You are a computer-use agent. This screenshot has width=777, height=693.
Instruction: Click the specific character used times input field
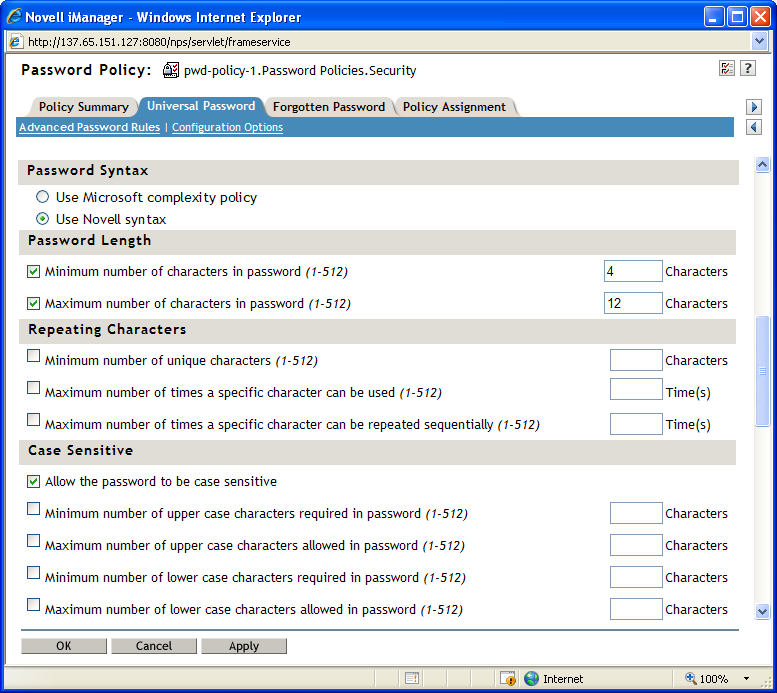(x=636, y=389)
